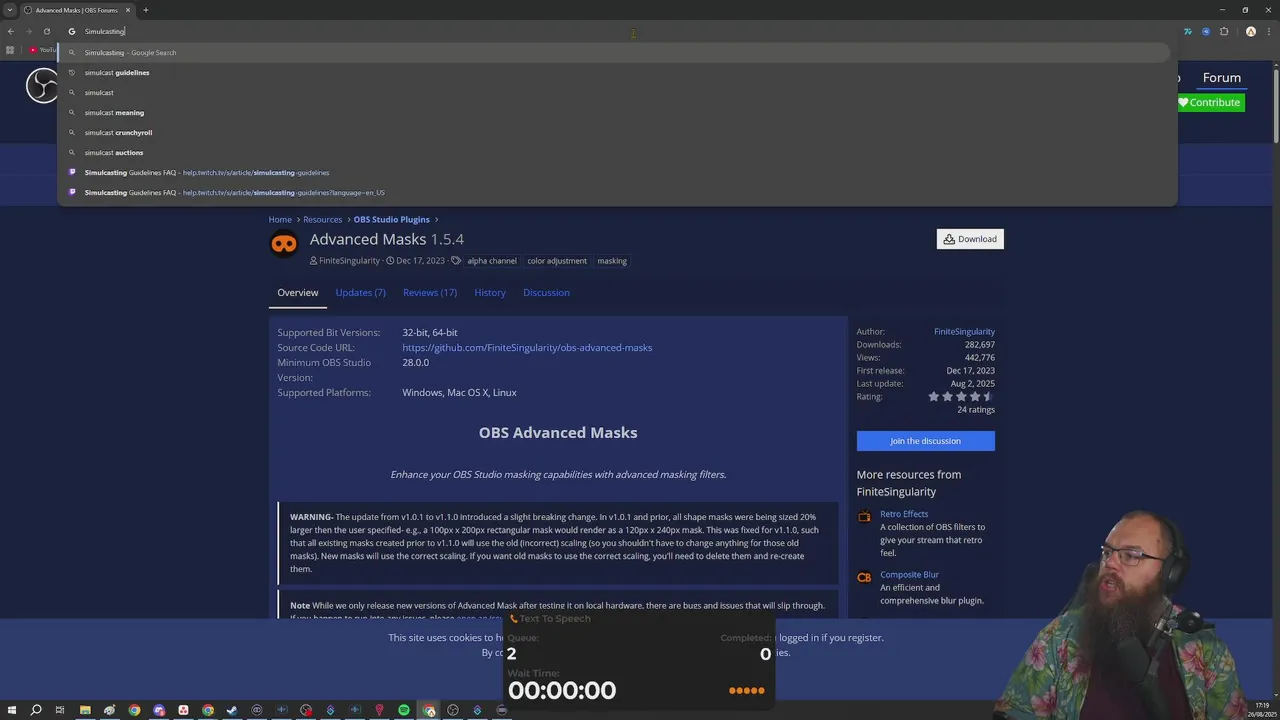
Task: Filter by the 'color adjustment' tag
Action: point(557,261)
